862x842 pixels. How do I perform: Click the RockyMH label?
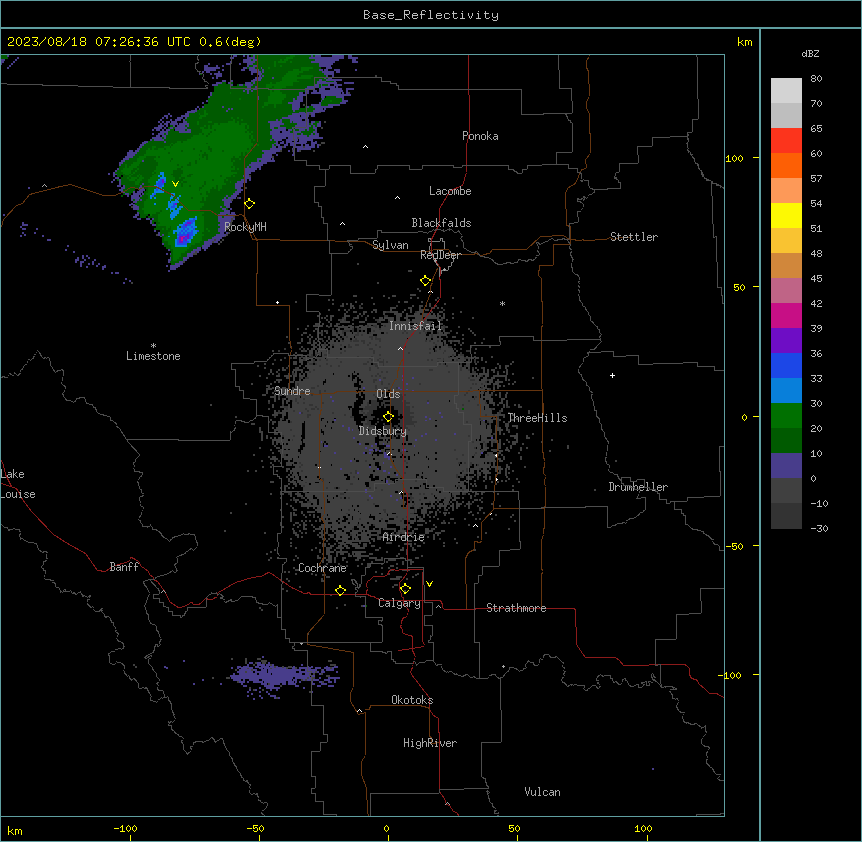pyautogui.click(x=245, y=227)
